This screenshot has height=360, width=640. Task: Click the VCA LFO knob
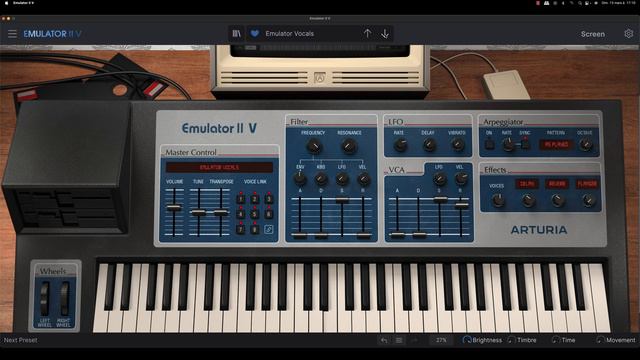439,178
